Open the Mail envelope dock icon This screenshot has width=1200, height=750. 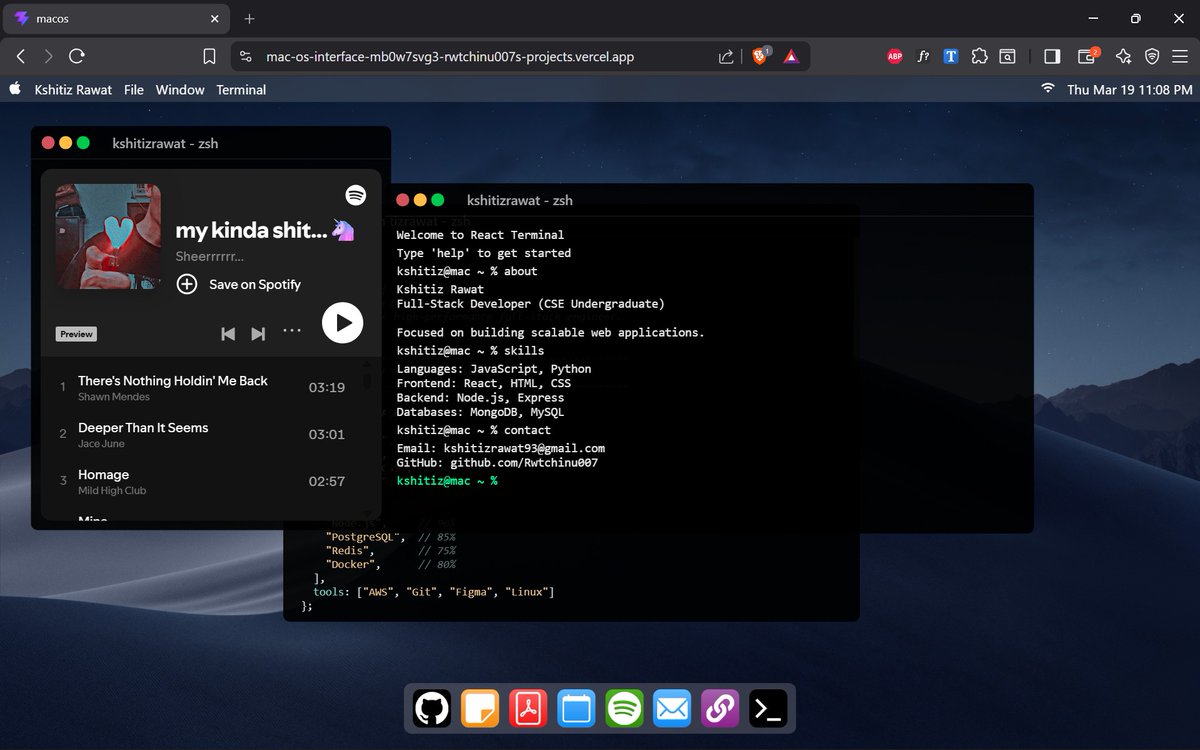pyautogui.click(x=673, y=709)
